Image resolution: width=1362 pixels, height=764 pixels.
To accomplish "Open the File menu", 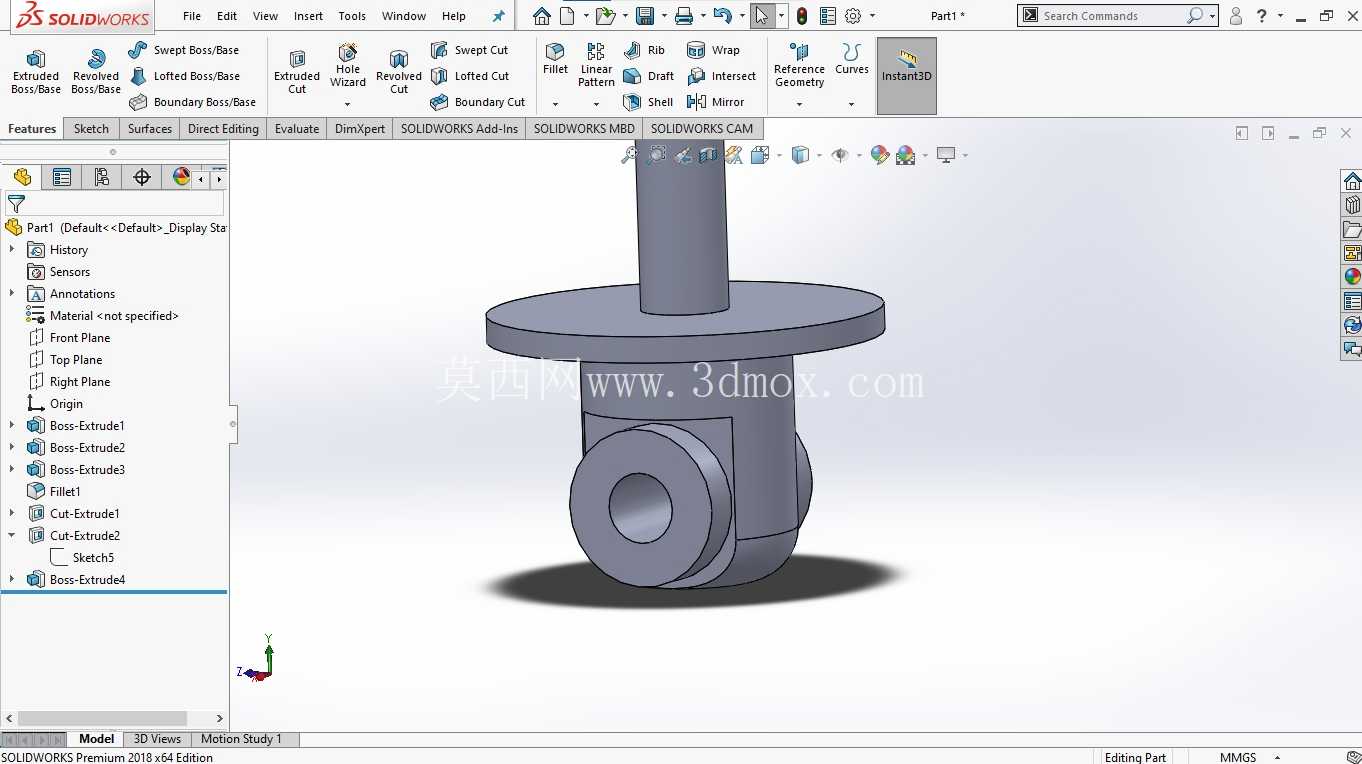I will pos(192,16).
